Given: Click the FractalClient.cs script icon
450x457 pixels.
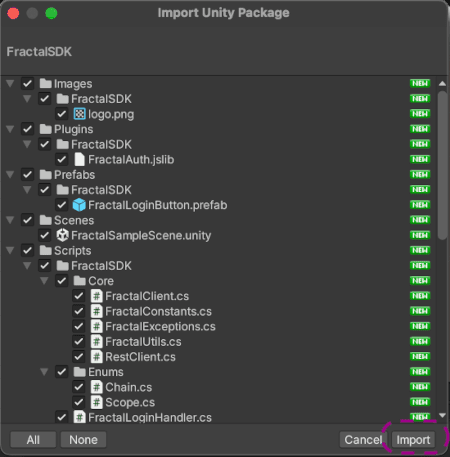Looking at the screenshot, I should (97, 296).
